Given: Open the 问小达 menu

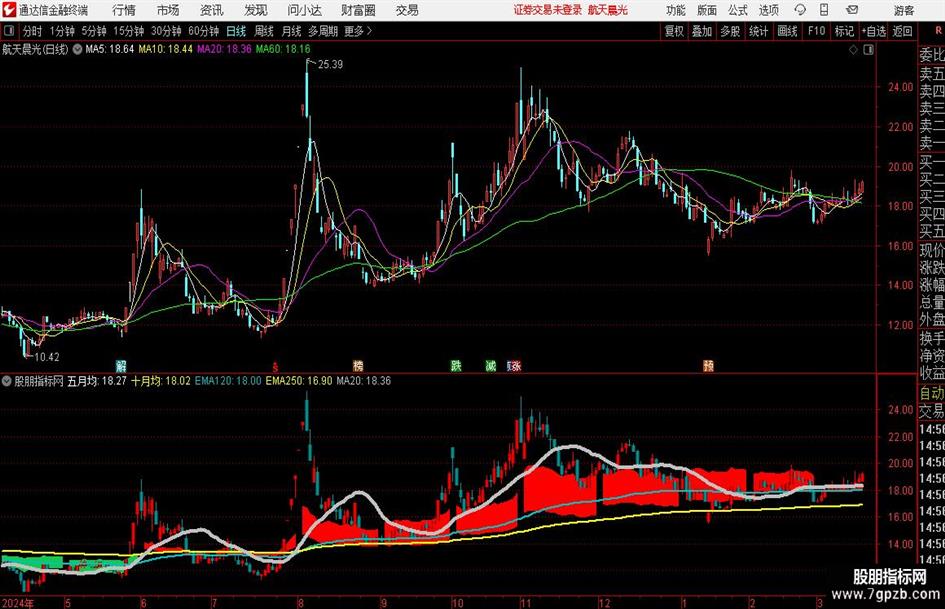Looking at the screenshot, I should pos(304,10).
